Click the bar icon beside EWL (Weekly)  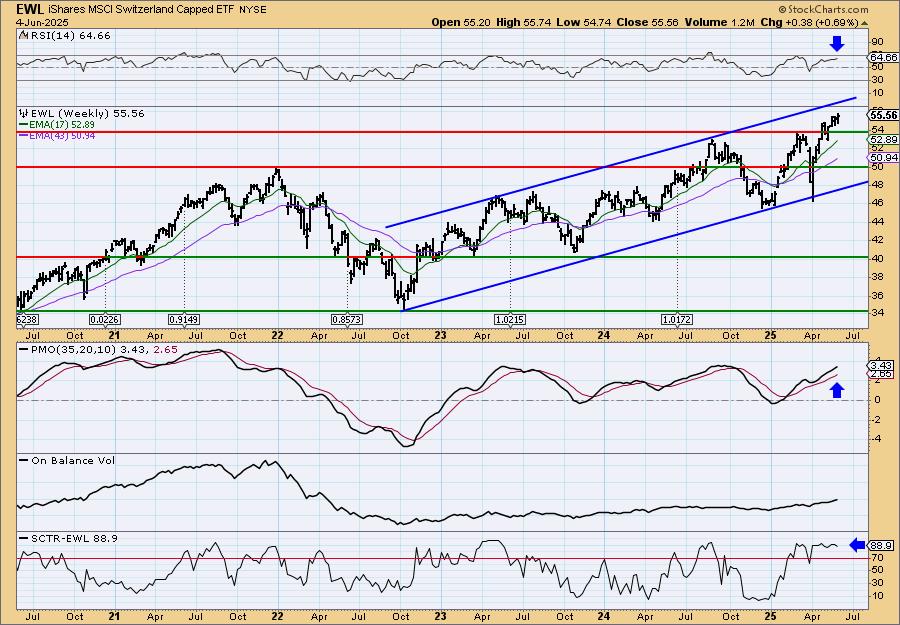click(x=22, y=113)
